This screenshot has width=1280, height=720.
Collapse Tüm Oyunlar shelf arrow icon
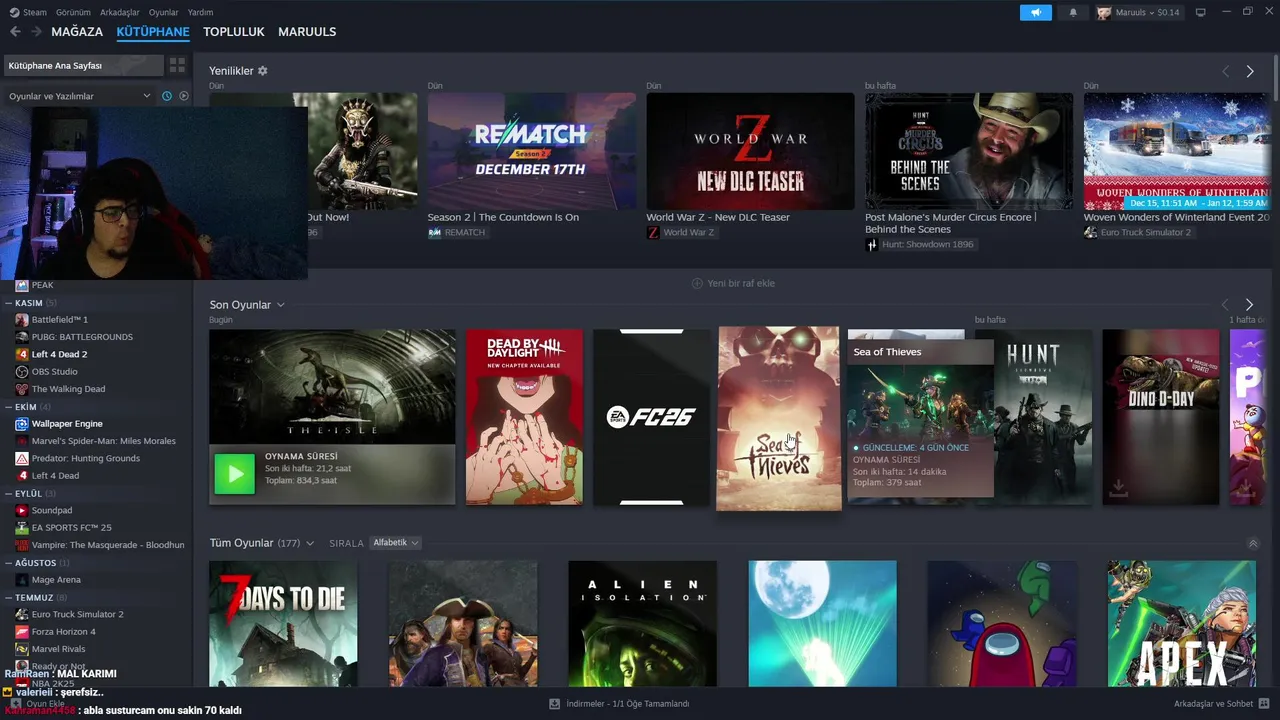point(1253,543)
